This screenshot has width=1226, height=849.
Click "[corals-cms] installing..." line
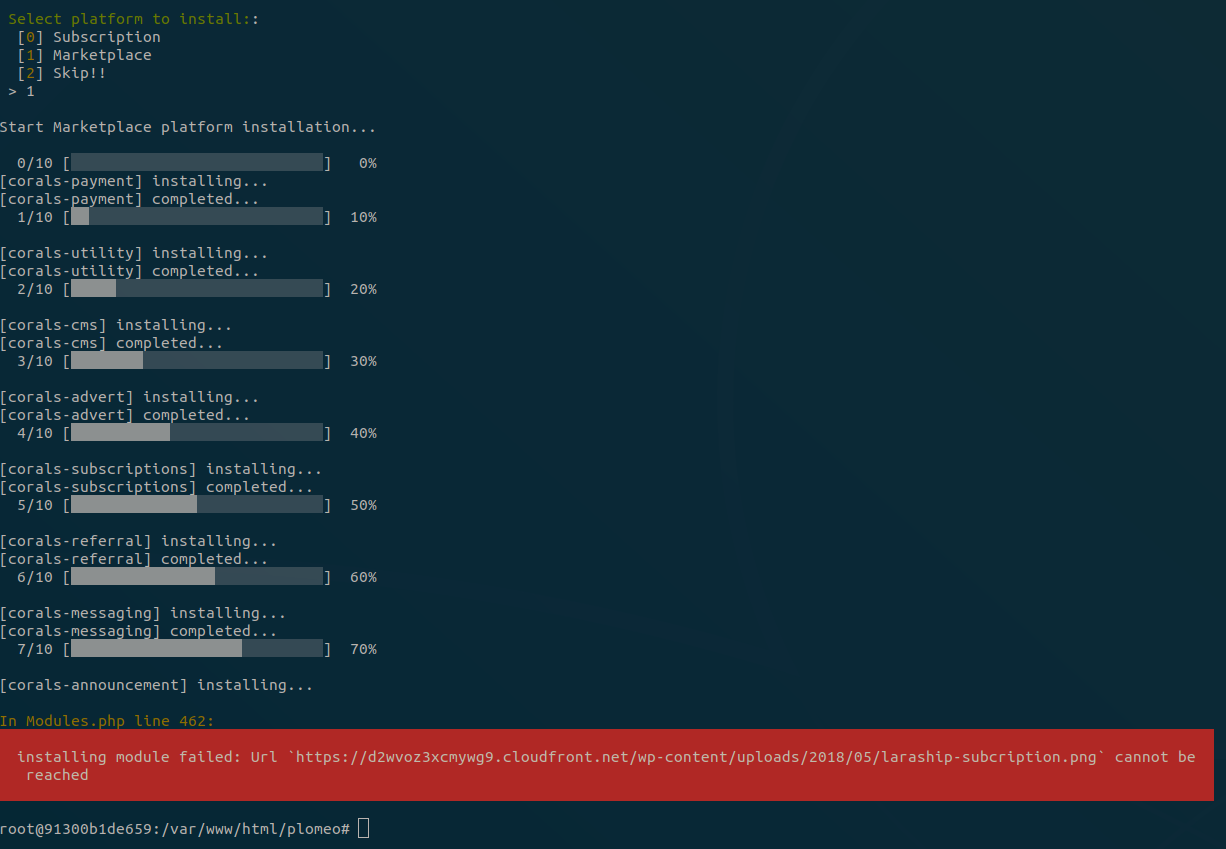pos(116,325)
